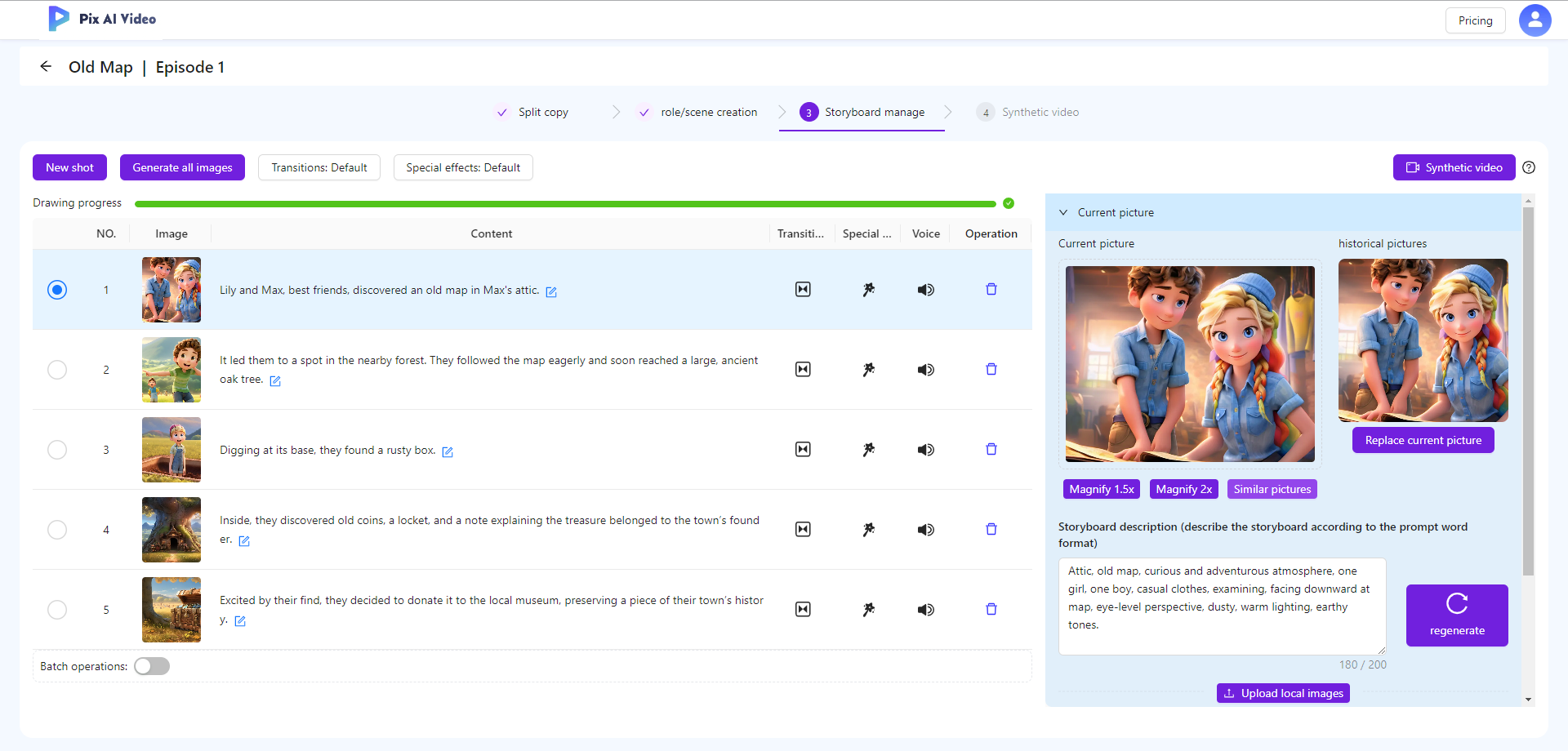Open help next to Synthetic video
The width and height of the screenshot is (1568, 751).
[1529, 167]
